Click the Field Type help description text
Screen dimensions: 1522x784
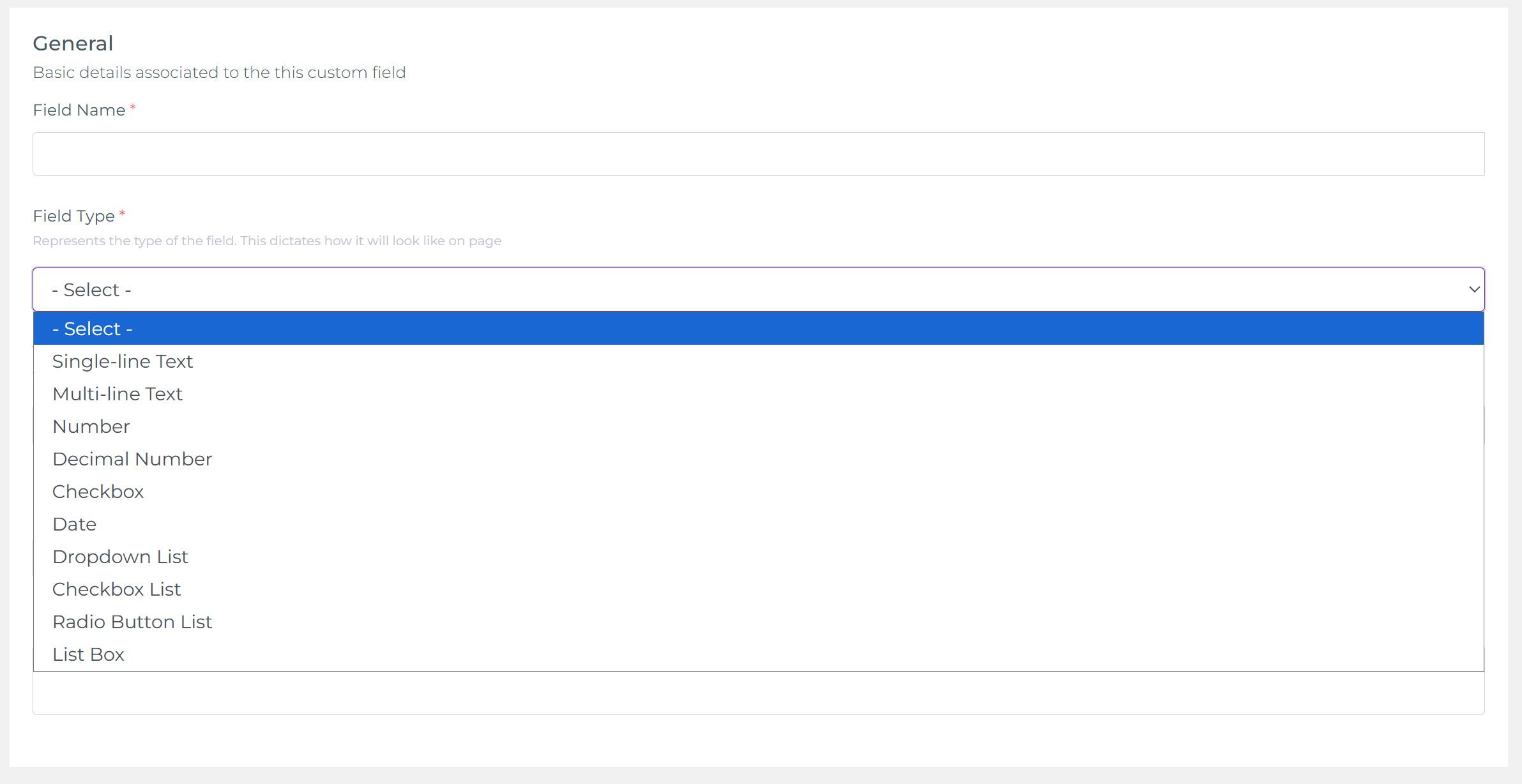click(267, 241)
